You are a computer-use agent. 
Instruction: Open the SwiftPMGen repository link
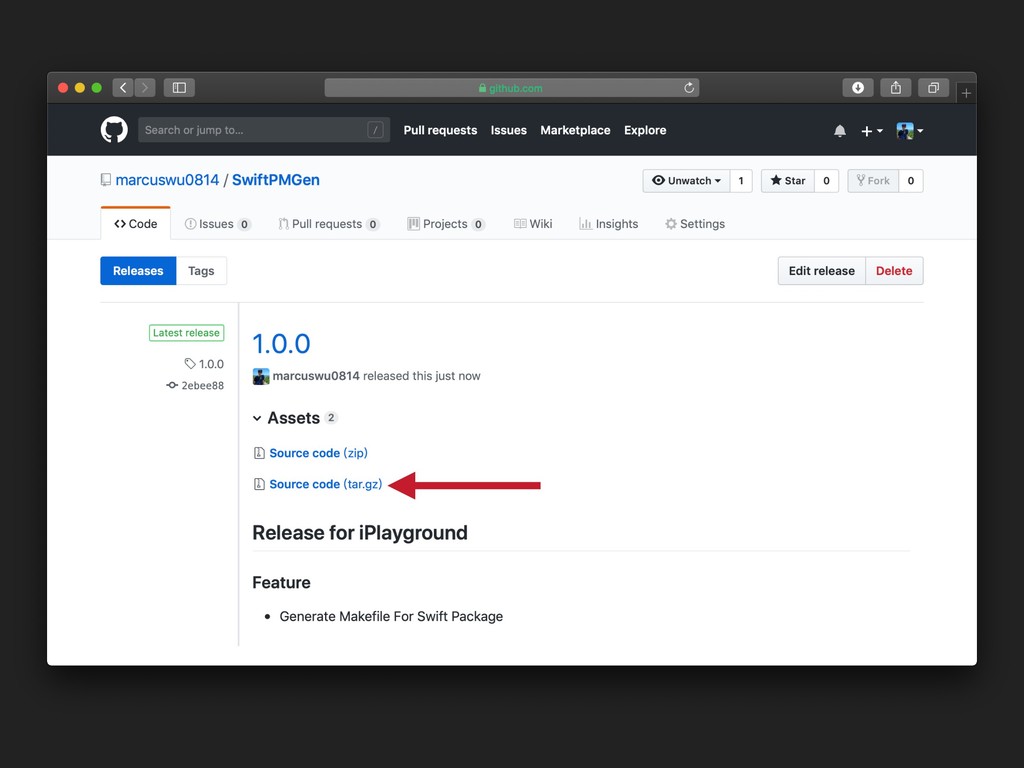(x=276, y=180)
